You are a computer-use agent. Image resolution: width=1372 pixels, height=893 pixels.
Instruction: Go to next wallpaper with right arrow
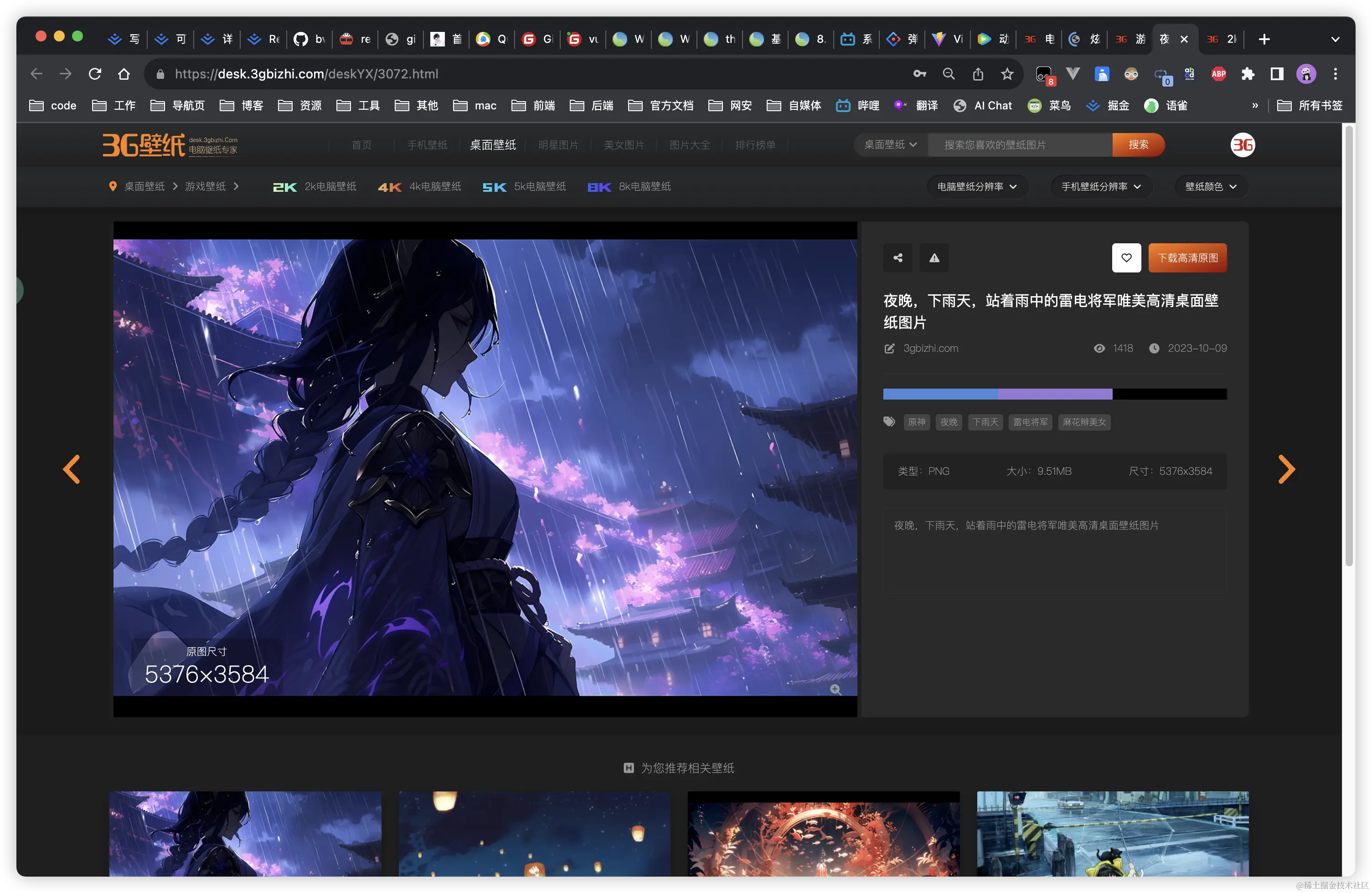pos(1286,469)
